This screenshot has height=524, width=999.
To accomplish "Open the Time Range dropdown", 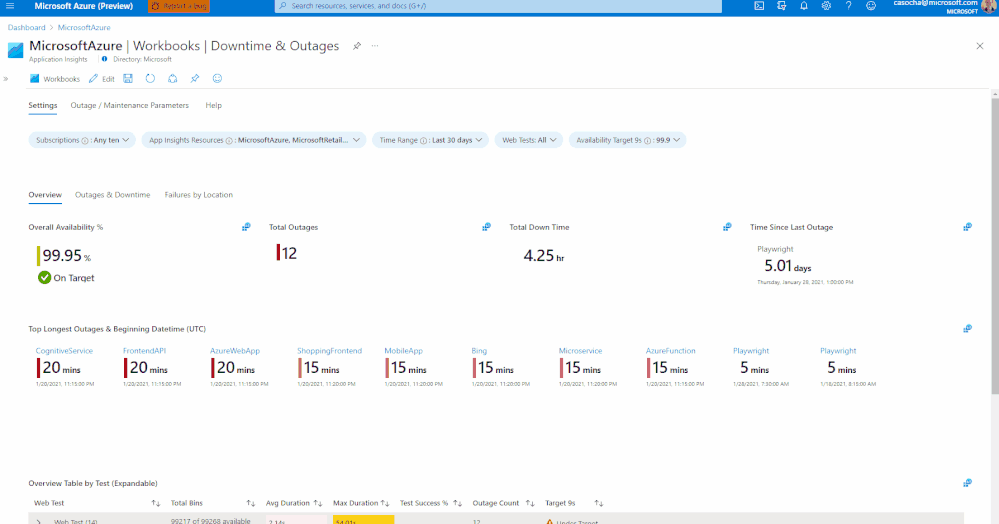I will (431, 140).
